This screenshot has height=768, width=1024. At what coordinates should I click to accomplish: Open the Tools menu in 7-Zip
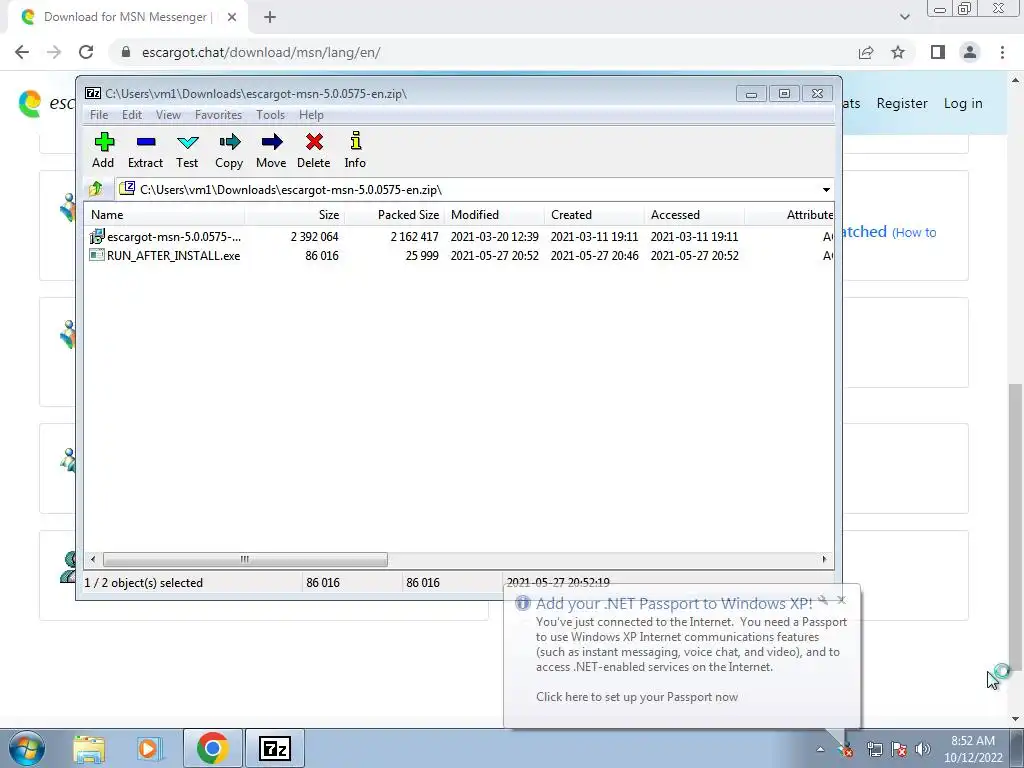click(x=270, y=115)
